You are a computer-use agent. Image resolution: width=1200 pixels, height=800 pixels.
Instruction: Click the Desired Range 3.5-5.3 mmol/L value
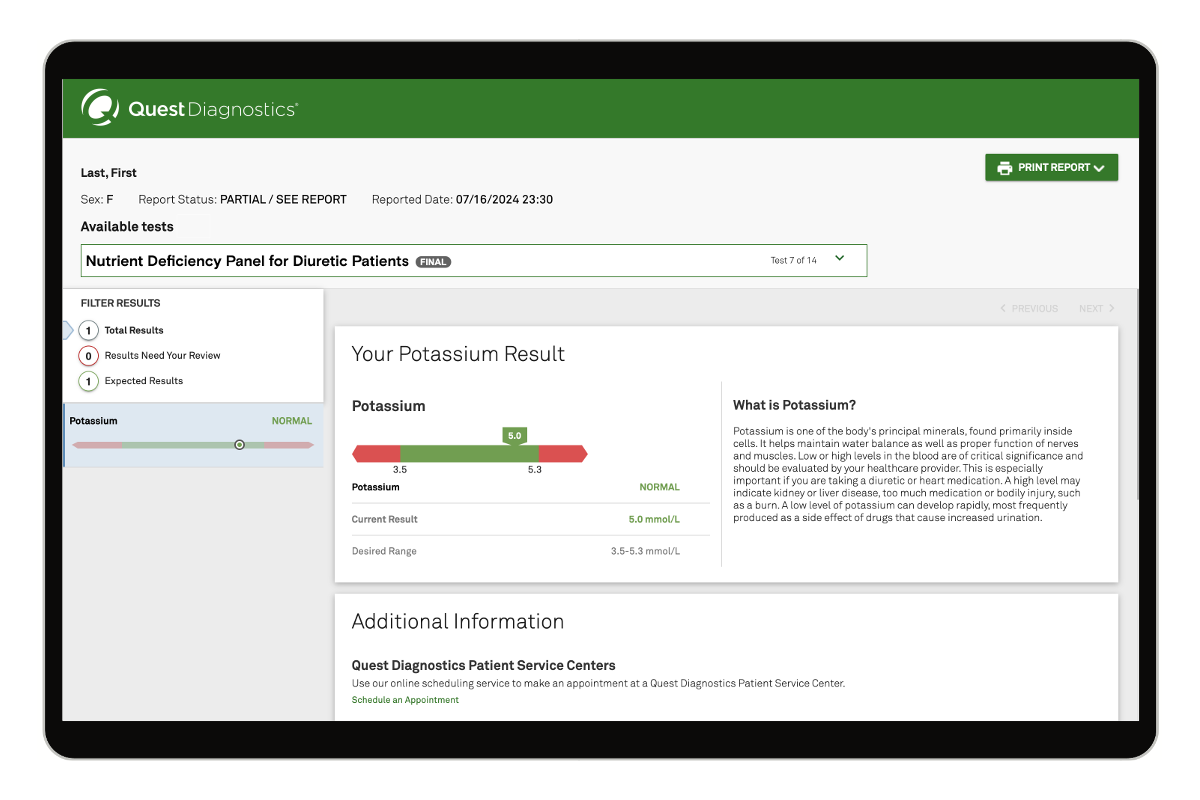[x=645, y=551]
